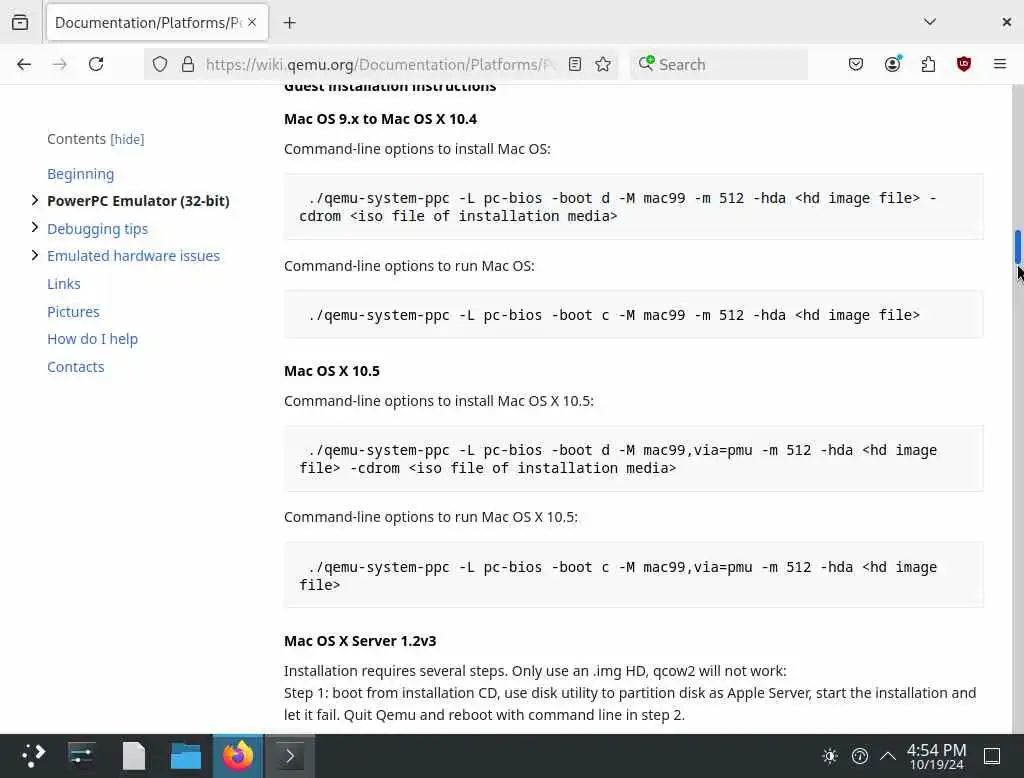Viewport: 1024px width, 778px height.
Task: Open the How do I help section
Action: (92, 339)
